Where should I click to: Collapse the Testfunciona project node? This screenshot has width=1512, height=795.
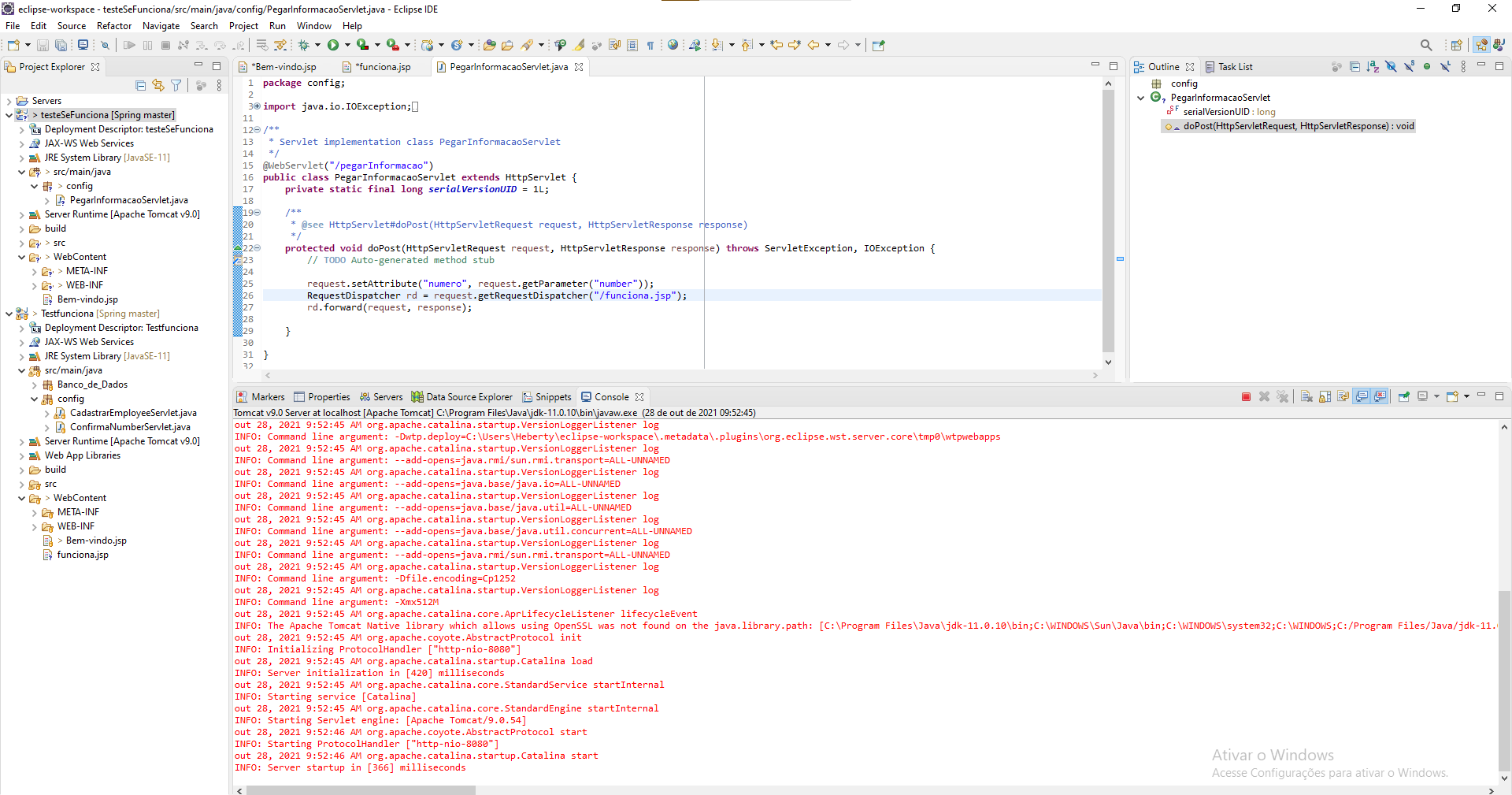pos(9,314)
